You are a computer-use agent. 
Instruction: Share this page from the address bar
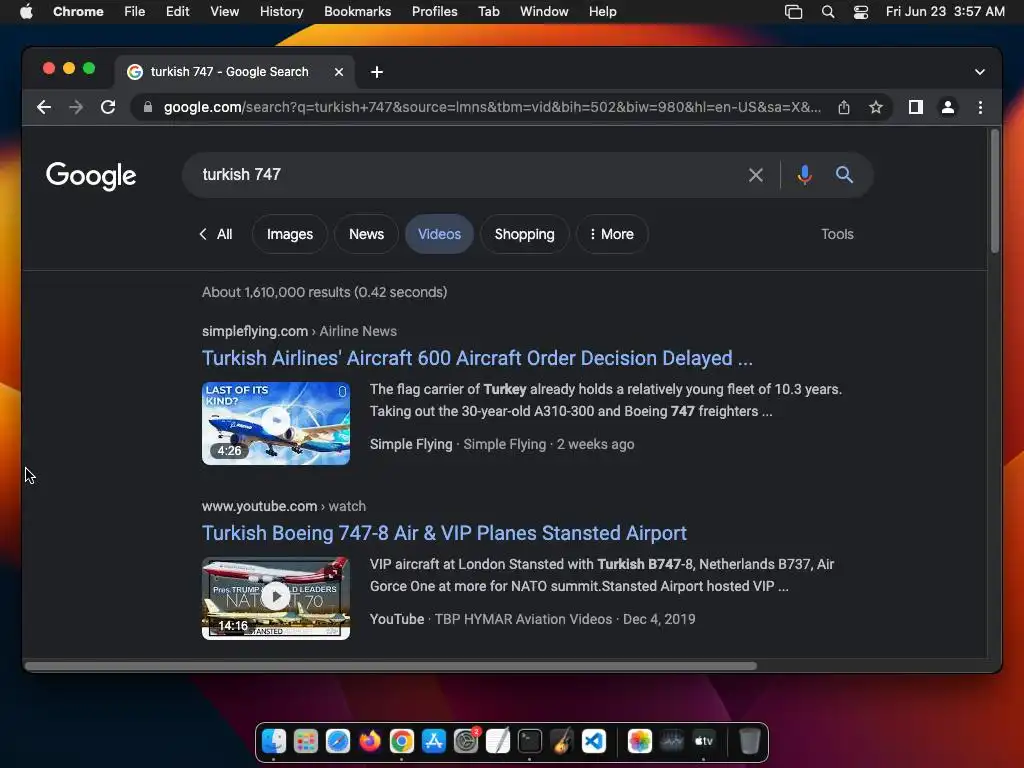click(844, 107)
